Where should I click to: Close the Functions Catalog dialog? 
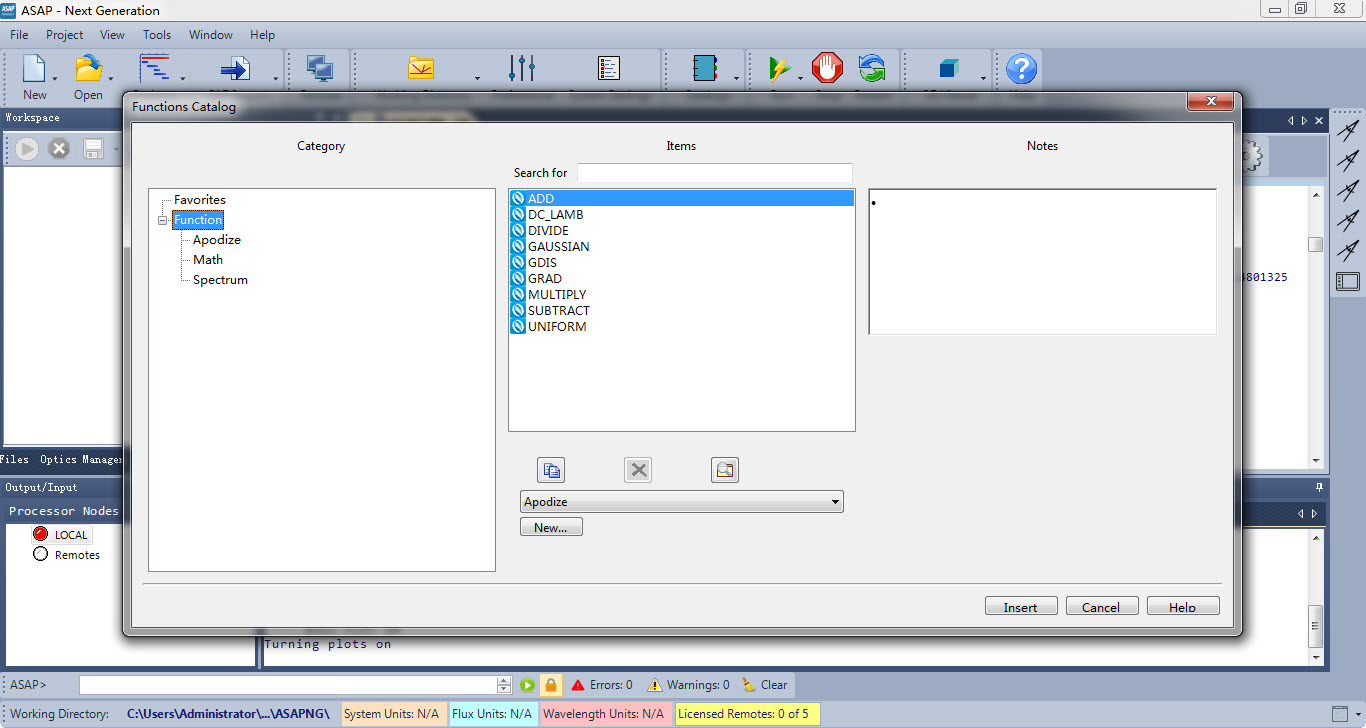[1211, 101]
